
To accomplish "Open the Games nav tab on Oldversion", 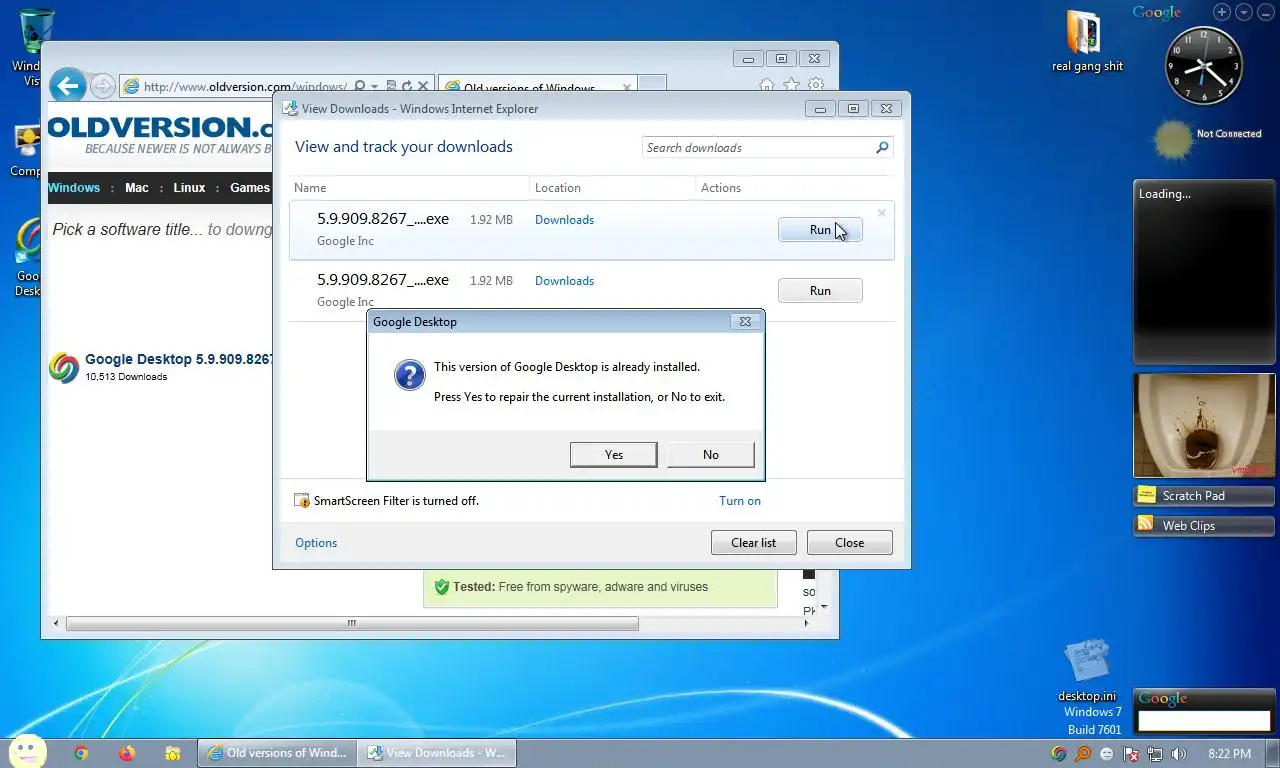I will point(250,188).
